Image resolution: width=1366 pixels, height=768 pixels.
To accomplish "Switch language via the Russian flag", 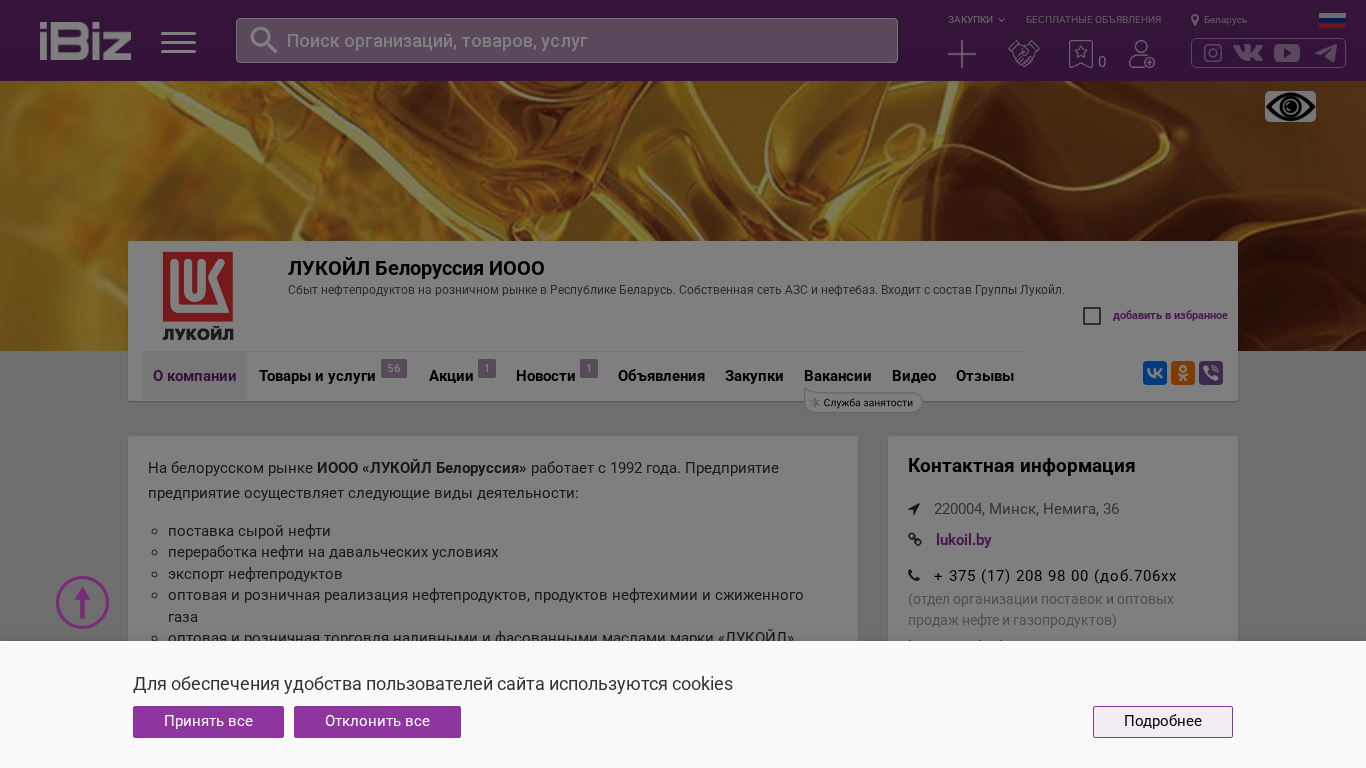I will [1332, 20].
